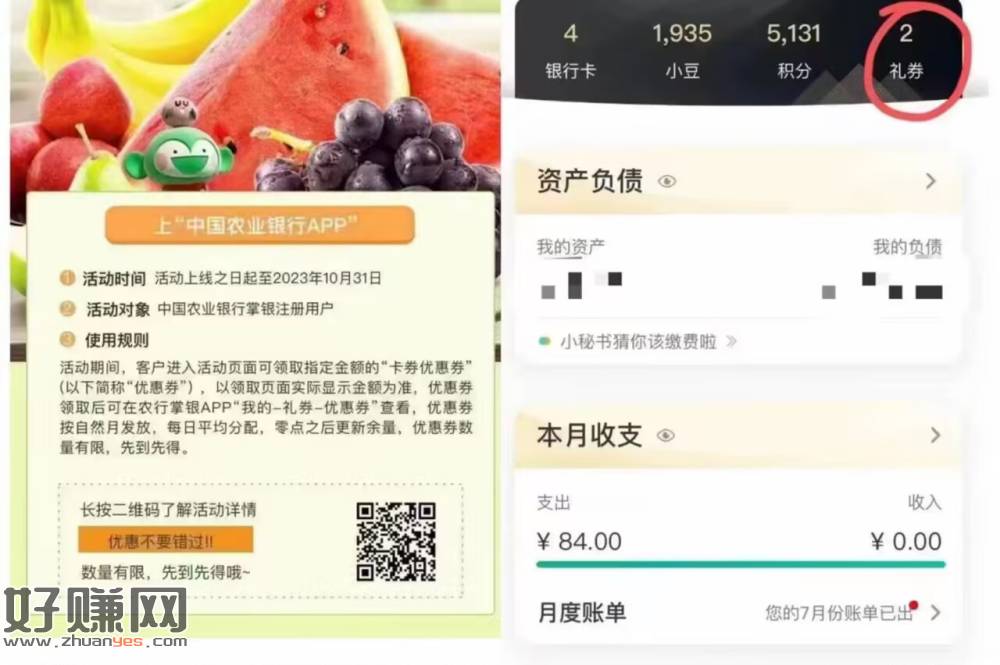Select the 我的负债 label
The width and height of the screenshot is (1000, 665).
click(x=908, y=247)
